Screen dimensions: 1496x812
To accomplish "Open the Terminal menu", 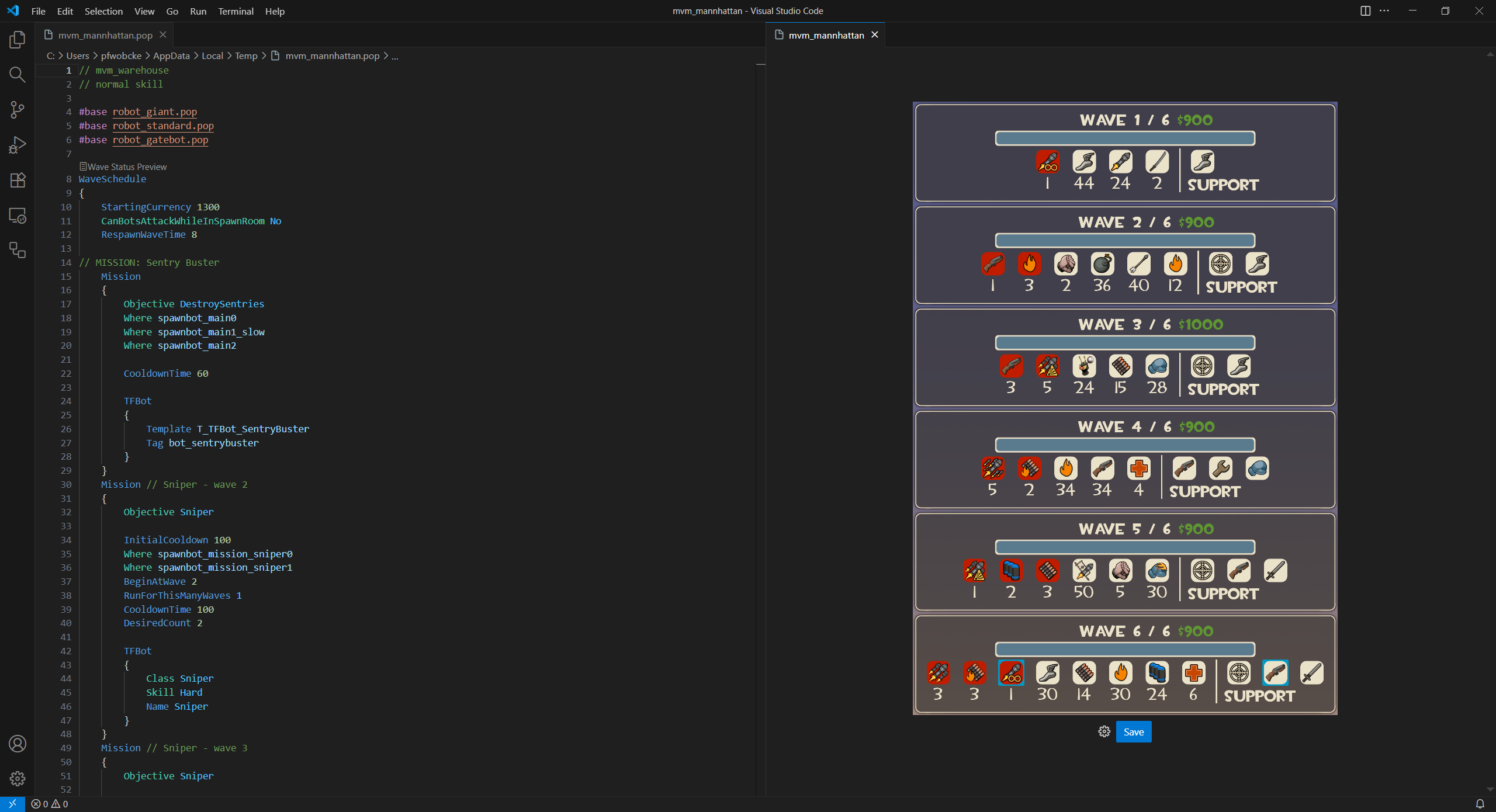I will (x=235, y=11).
